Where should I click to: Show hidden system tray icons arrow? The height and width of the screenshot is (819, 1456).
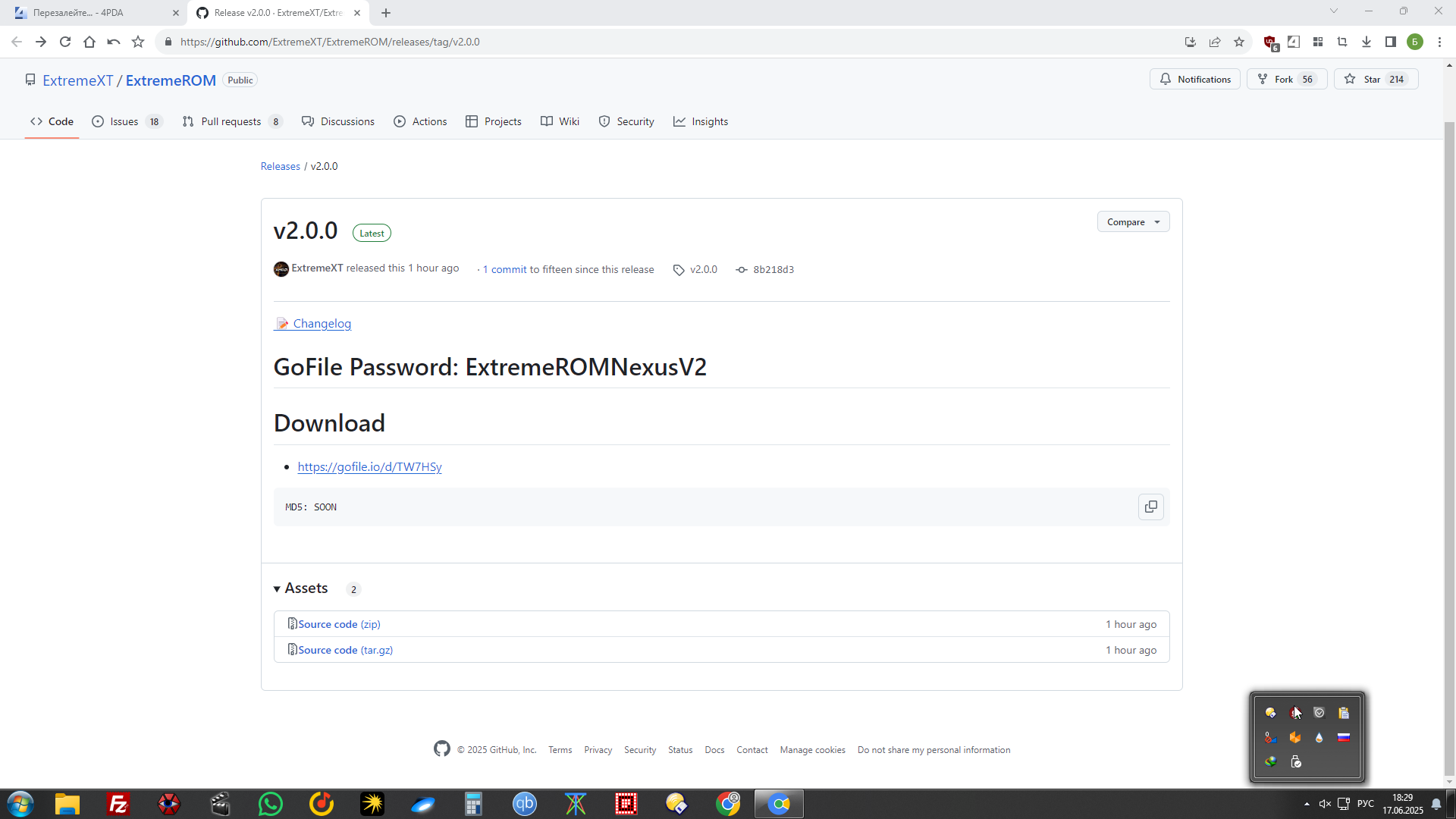[x=1307, y=804]
